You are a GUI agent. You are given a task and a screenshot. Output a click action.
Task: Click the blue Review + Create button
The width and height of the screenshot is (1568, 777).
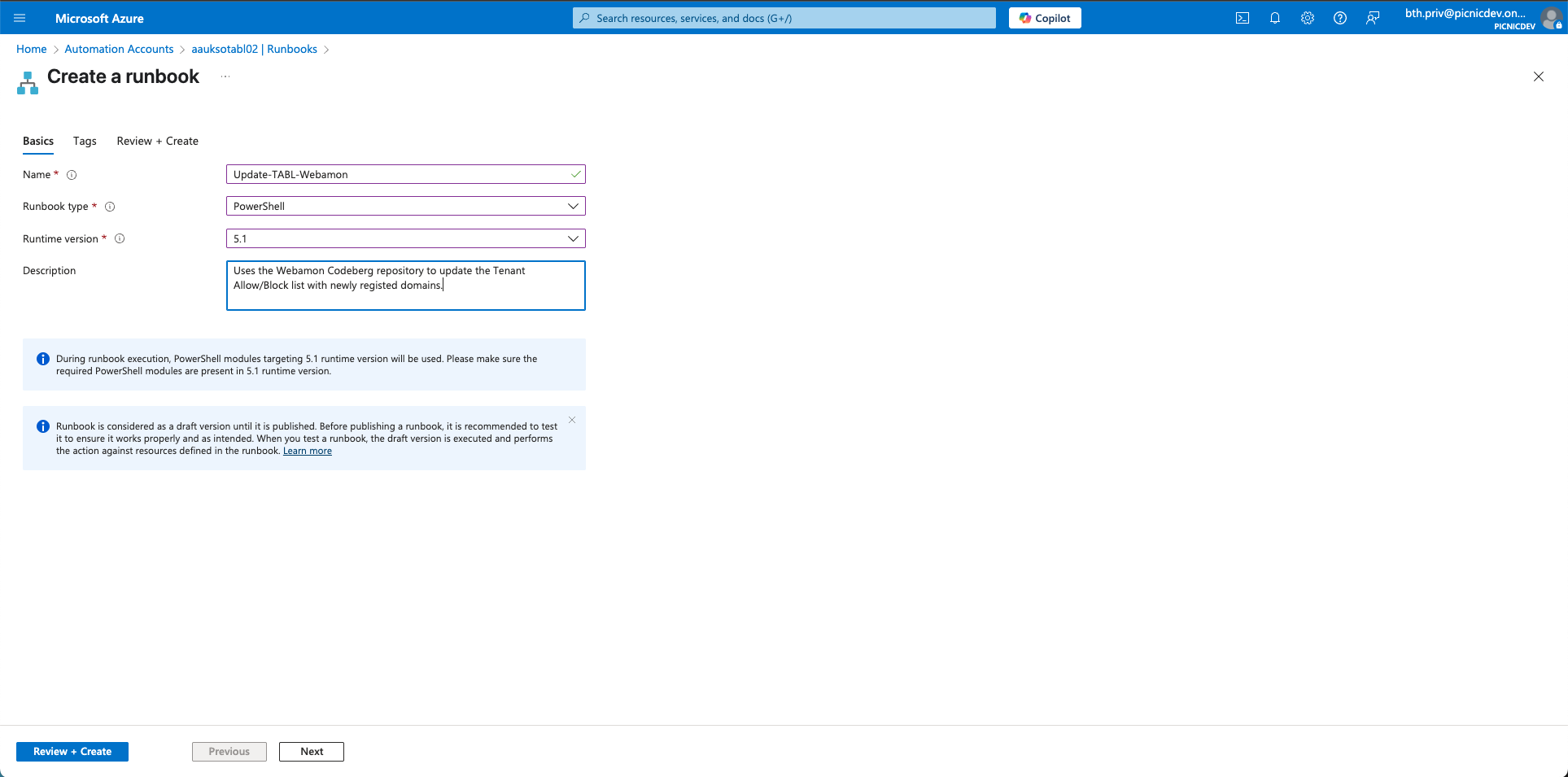tap(72, 752)
